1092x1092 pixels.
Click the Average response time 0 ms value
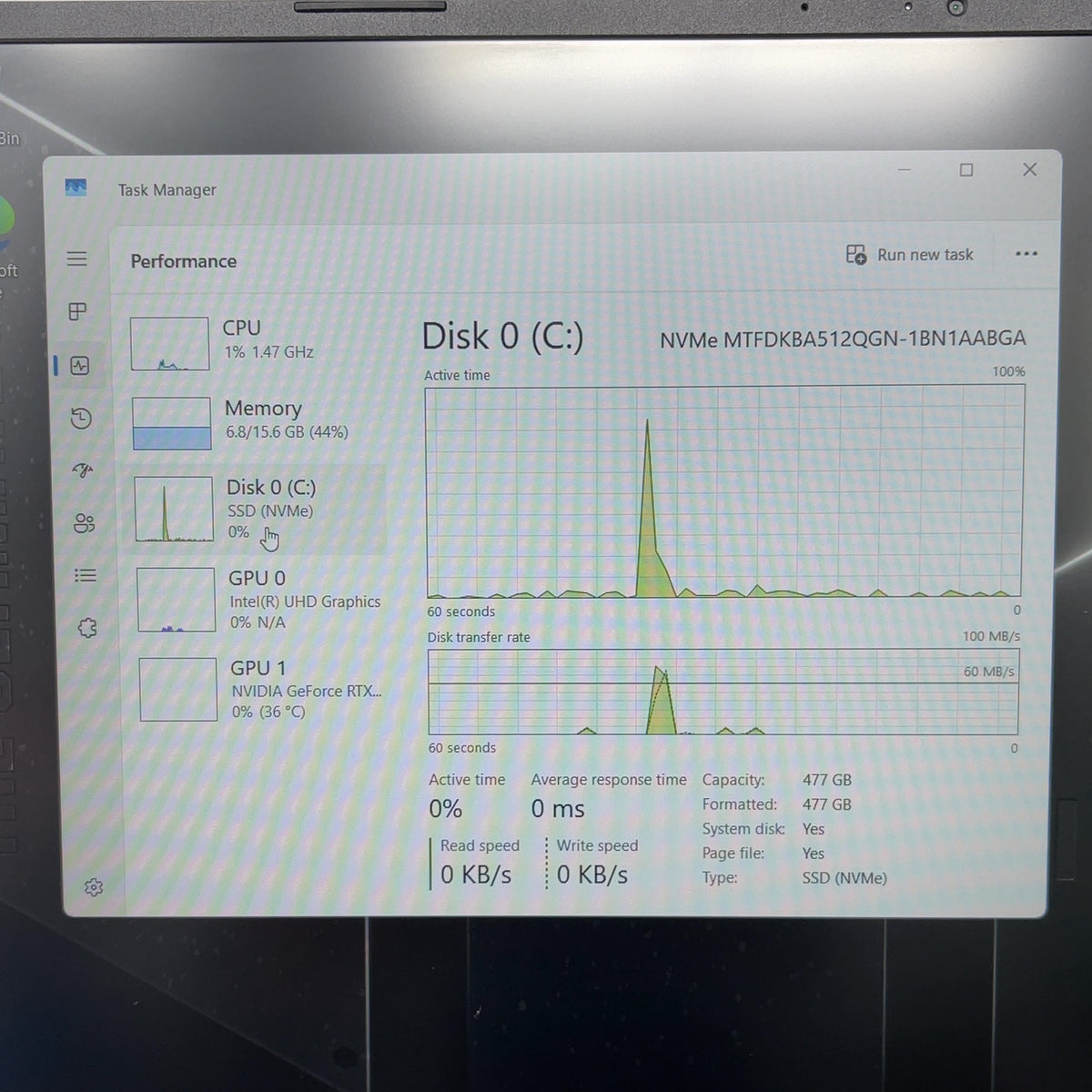tap(558, 809)
